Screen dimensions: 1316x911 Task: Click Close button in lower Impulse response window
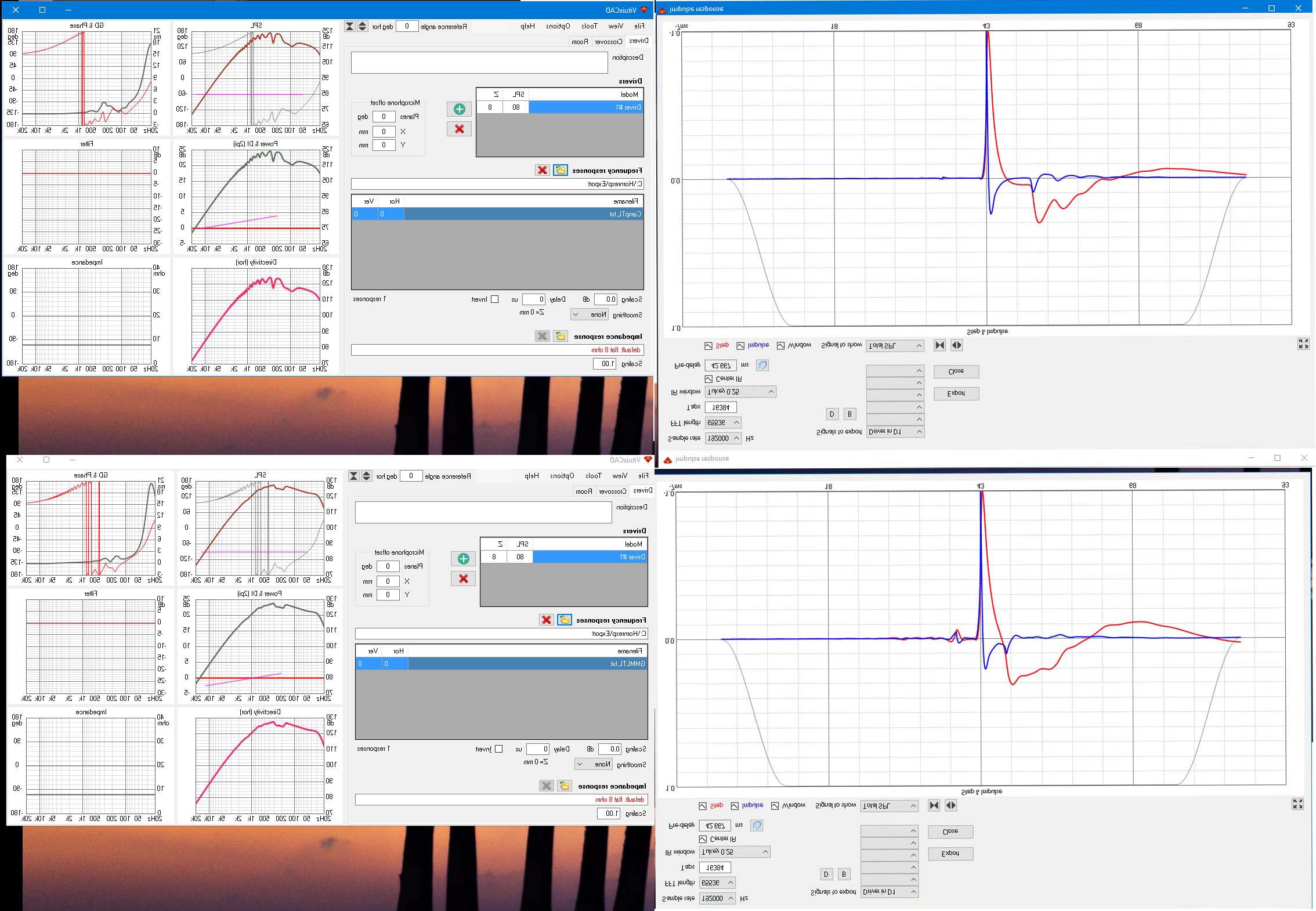click(950, 832)
